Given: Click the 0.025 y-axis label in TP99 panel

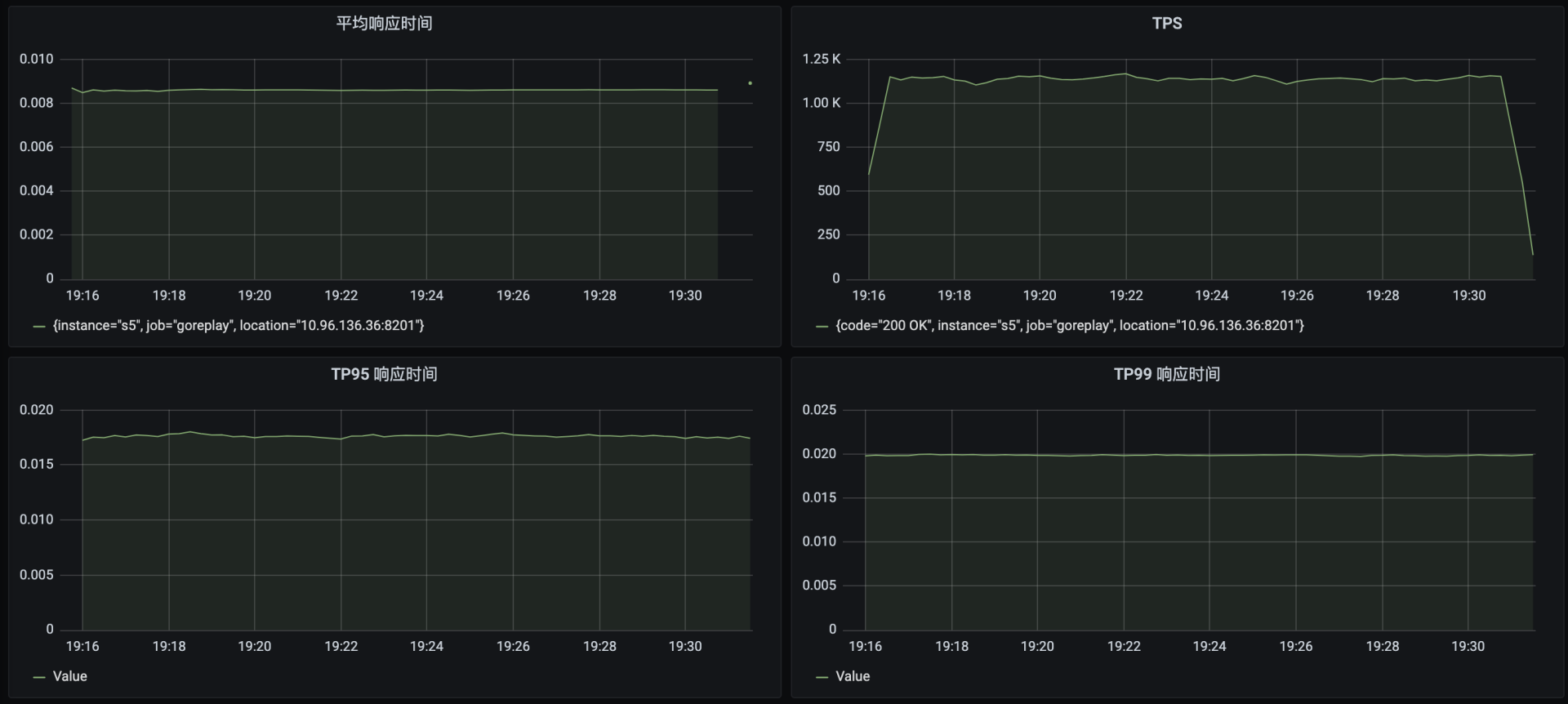Looking at the screenshot, I should (819, 410).
